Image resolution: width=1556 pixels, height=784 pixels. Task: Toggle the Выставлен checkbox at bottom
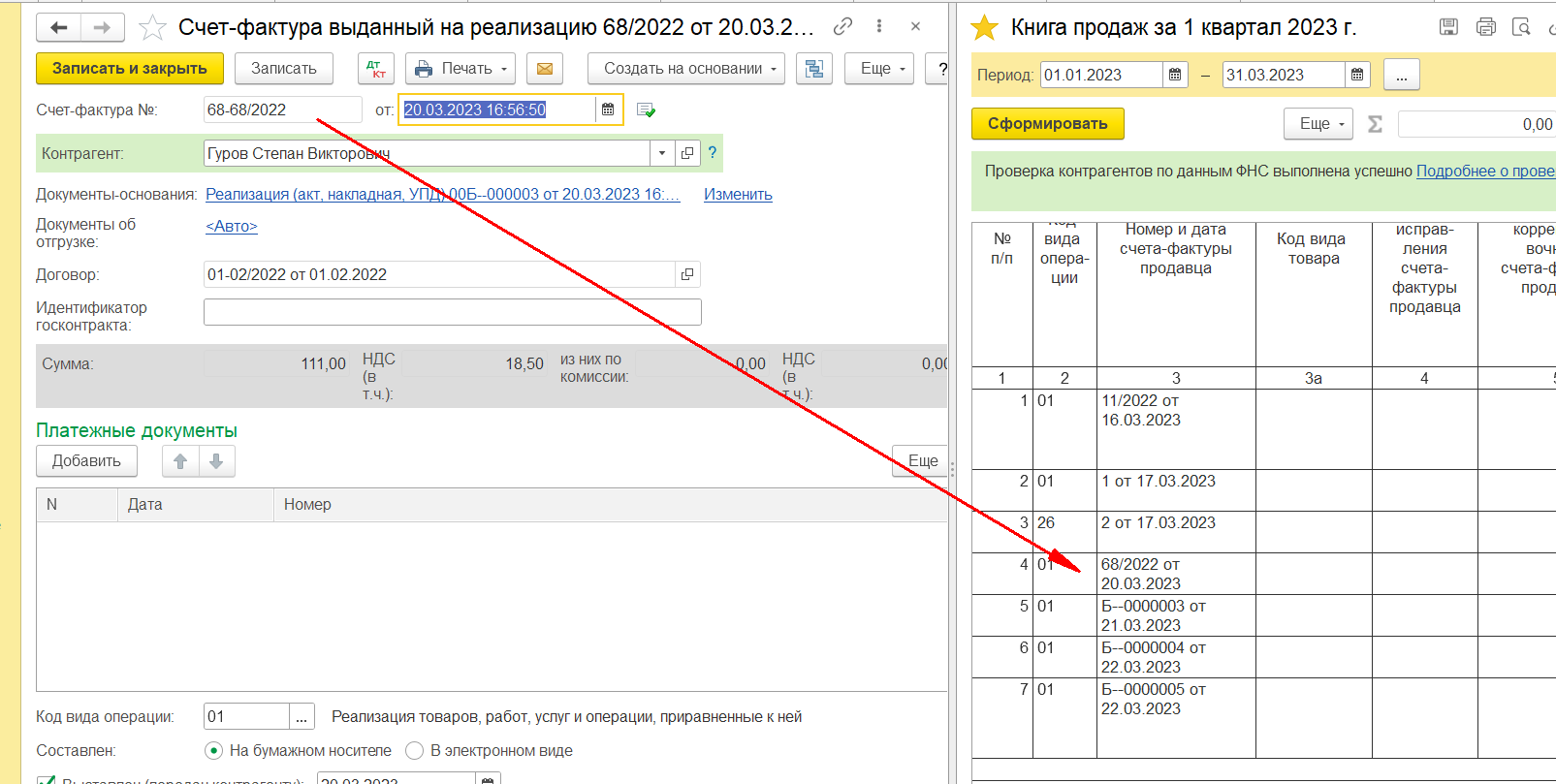point(45,780)
